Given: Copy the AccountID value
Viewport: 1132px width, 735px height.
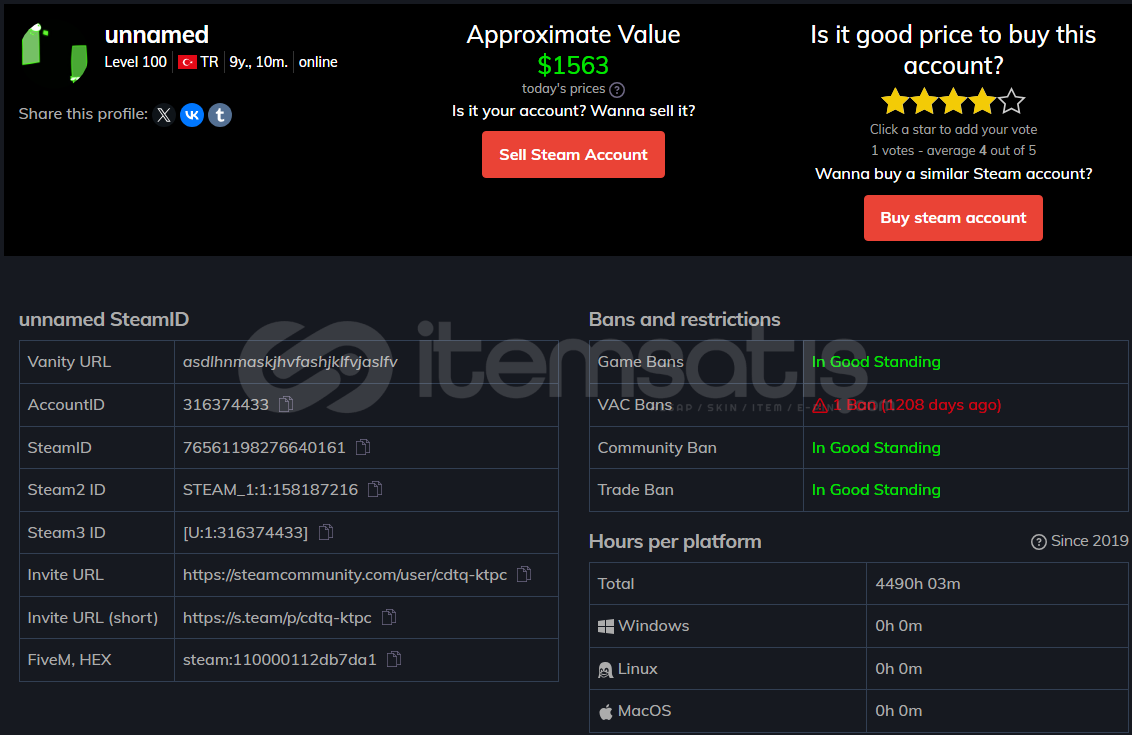Looking at the screenshot, I should click(286, 404).
